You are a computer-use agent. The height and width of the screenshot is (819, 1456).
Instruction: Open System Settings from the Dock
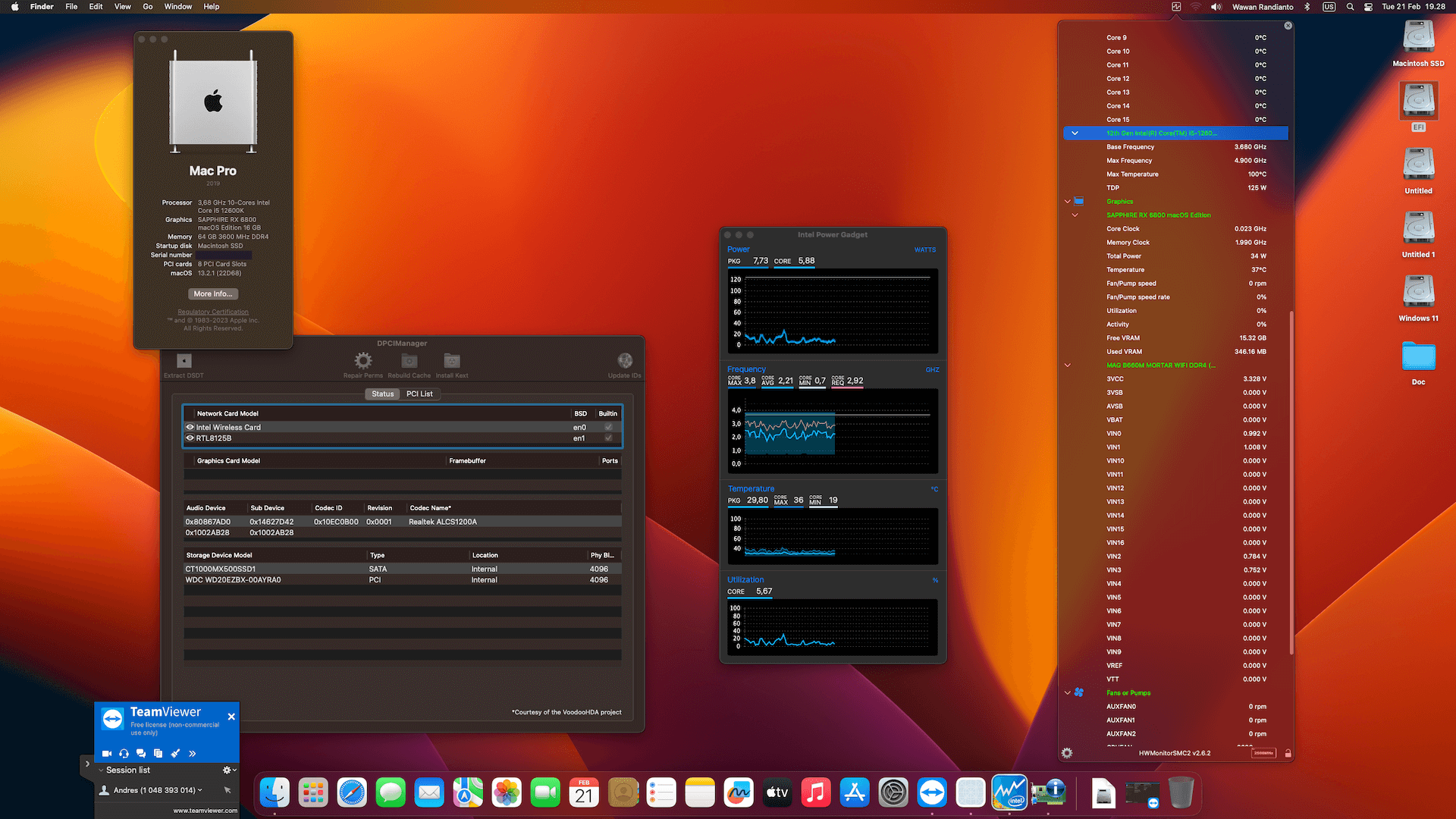point(893,793)
